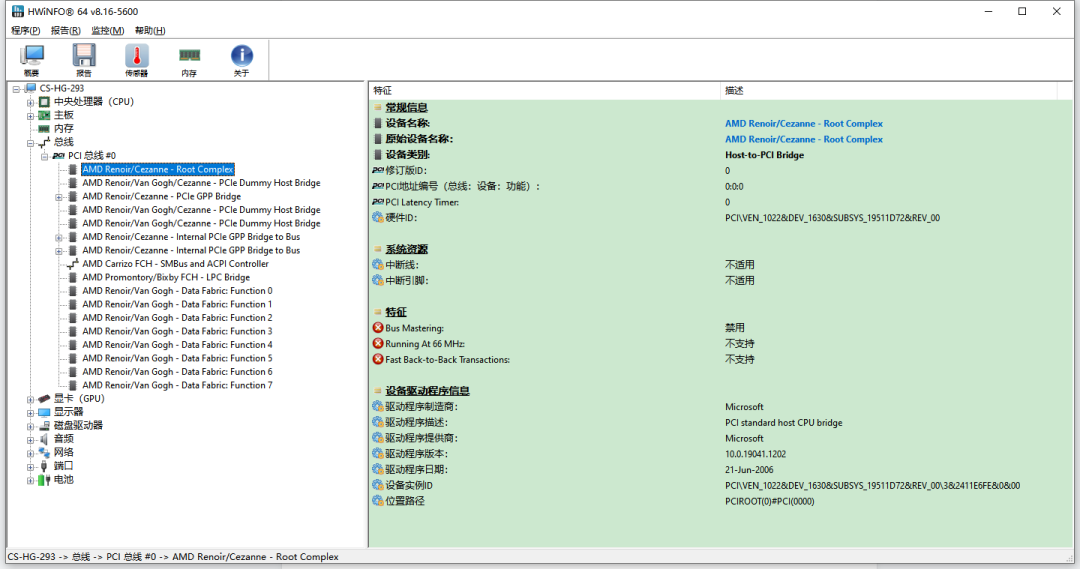Open the Sensors (传感器) thermometer icon
Viewport: 1080px width, 569px height.
136,60
